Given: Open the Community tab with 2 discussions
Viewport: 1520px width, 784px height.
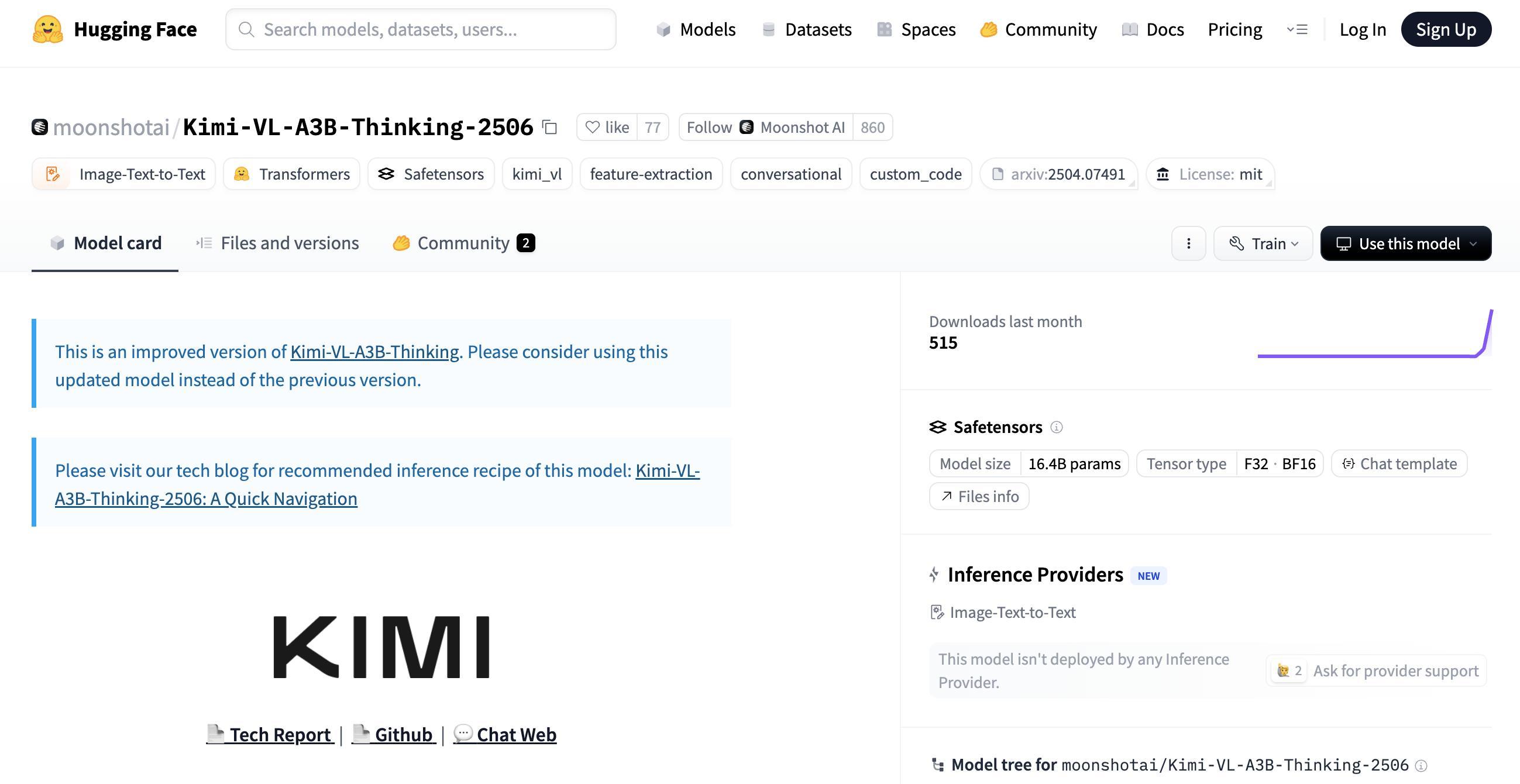Looking at the screenshot, I should coord(464,243).
